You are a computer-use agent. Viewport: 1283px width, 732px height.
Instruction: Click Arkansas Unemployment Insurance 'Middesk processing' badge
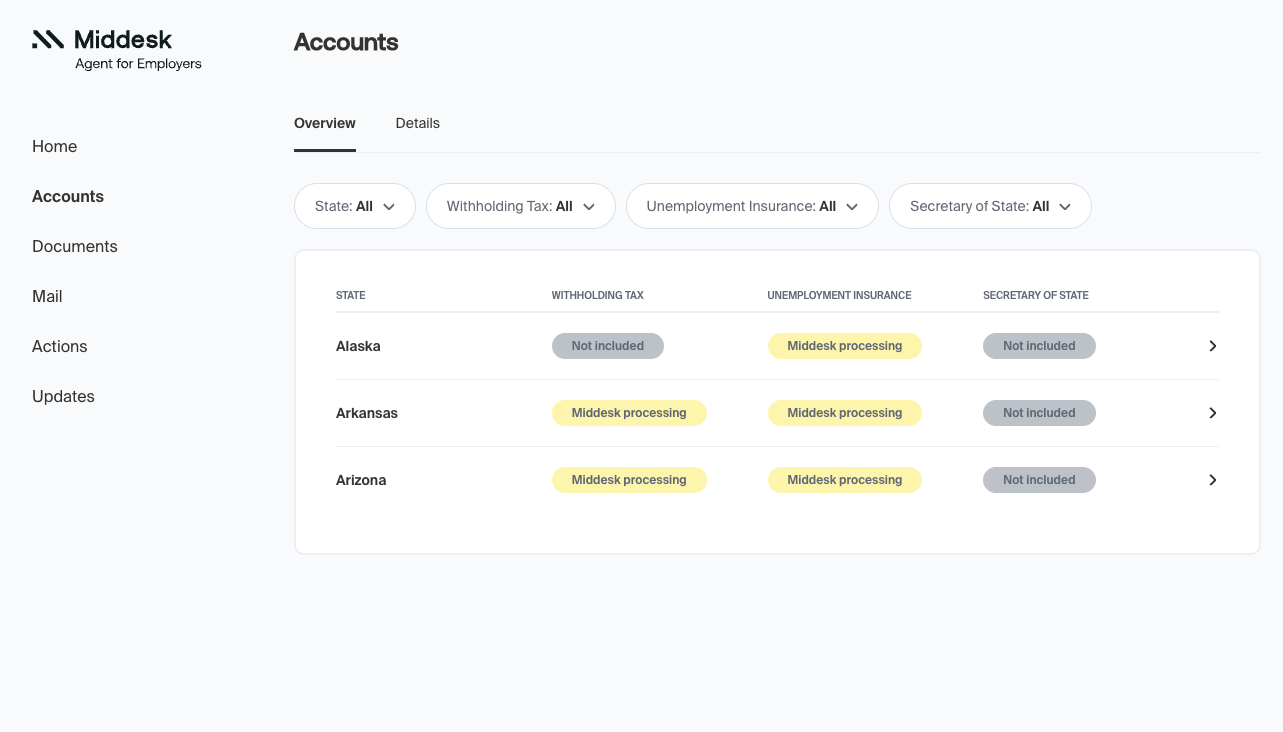coord(845,413)
